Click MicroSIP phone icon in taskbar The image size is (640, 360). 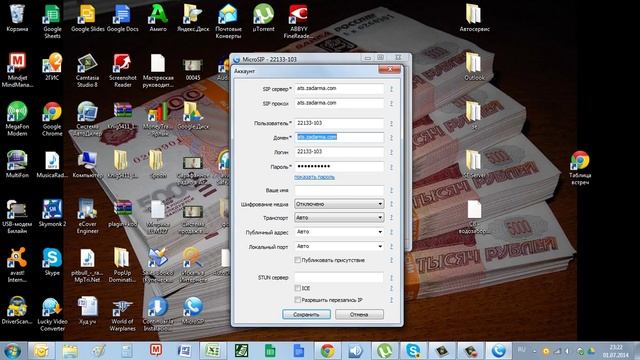(498, 351)
